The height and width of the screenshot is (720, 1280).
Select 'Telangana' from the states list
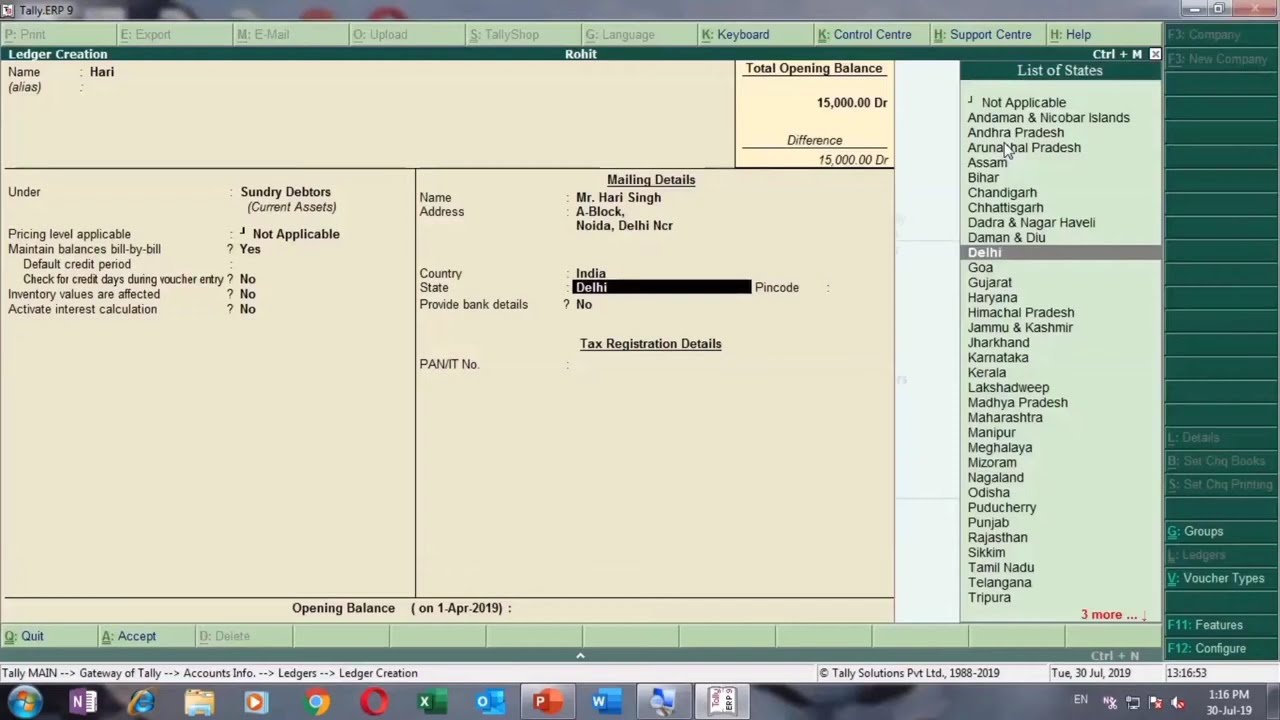click(x=999, y=582)
